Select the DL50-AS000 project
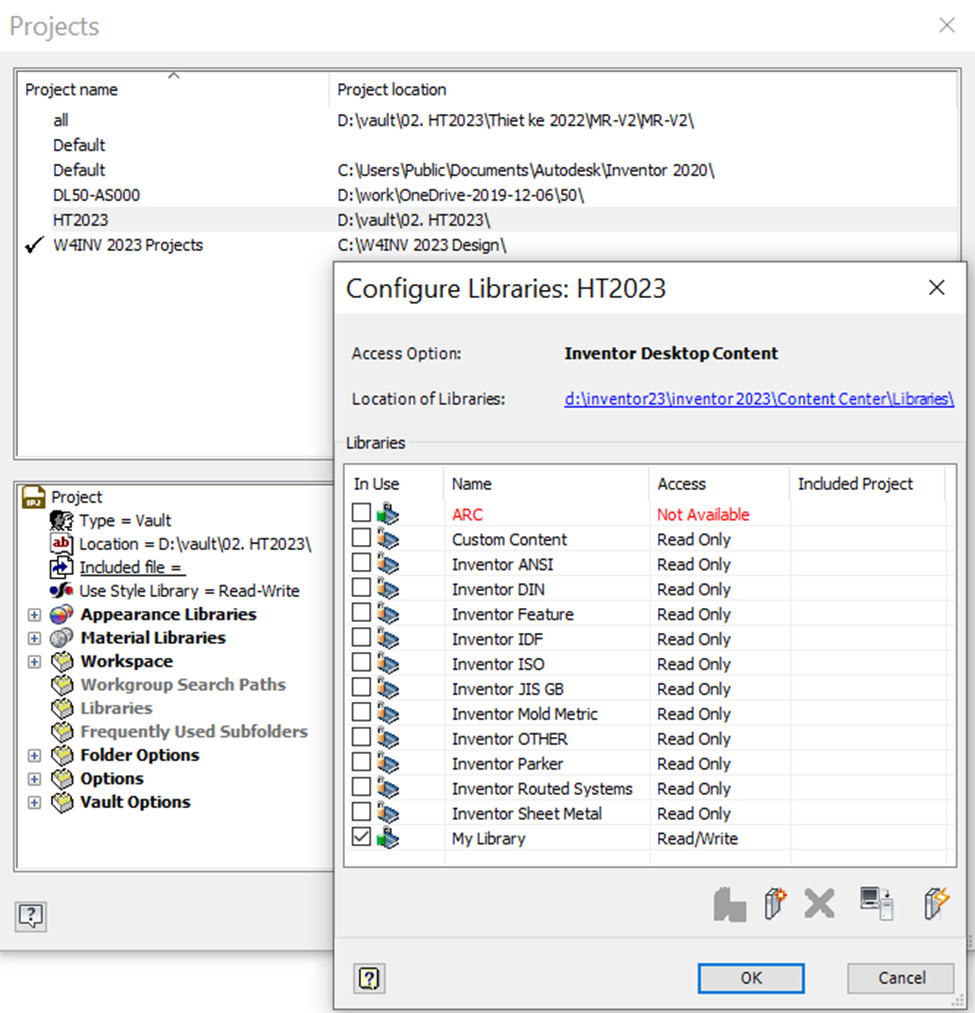Image resolution: width=975 pixels, height=1013 pixels. point(488,195)
